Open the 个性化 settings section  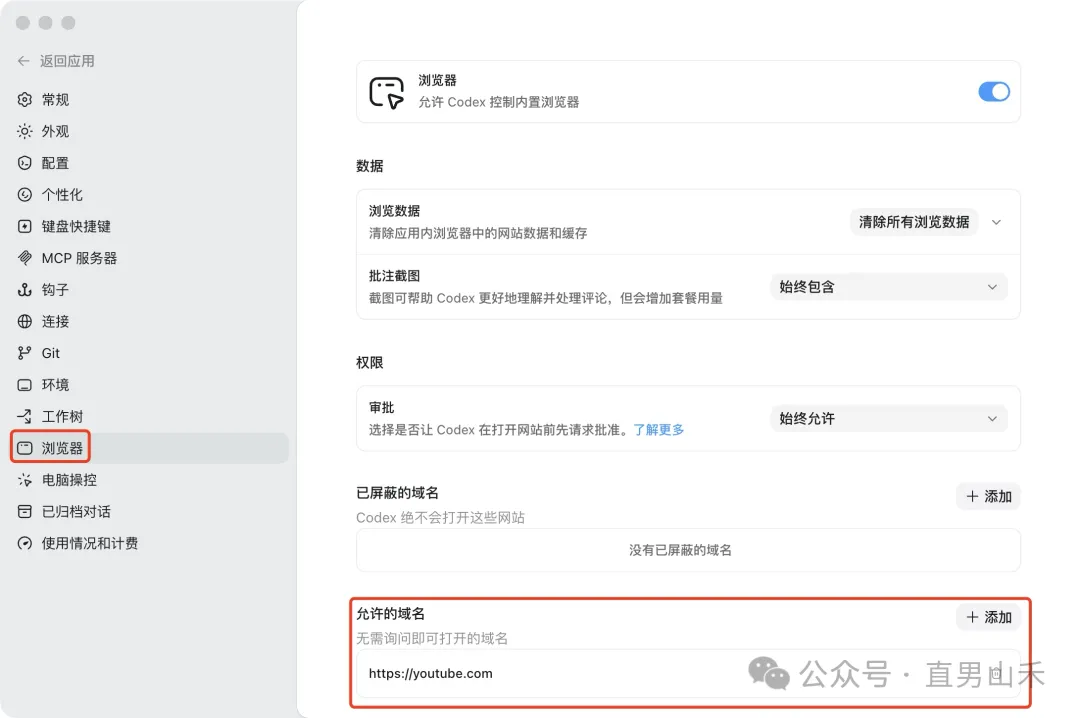(x=150, y=194)
